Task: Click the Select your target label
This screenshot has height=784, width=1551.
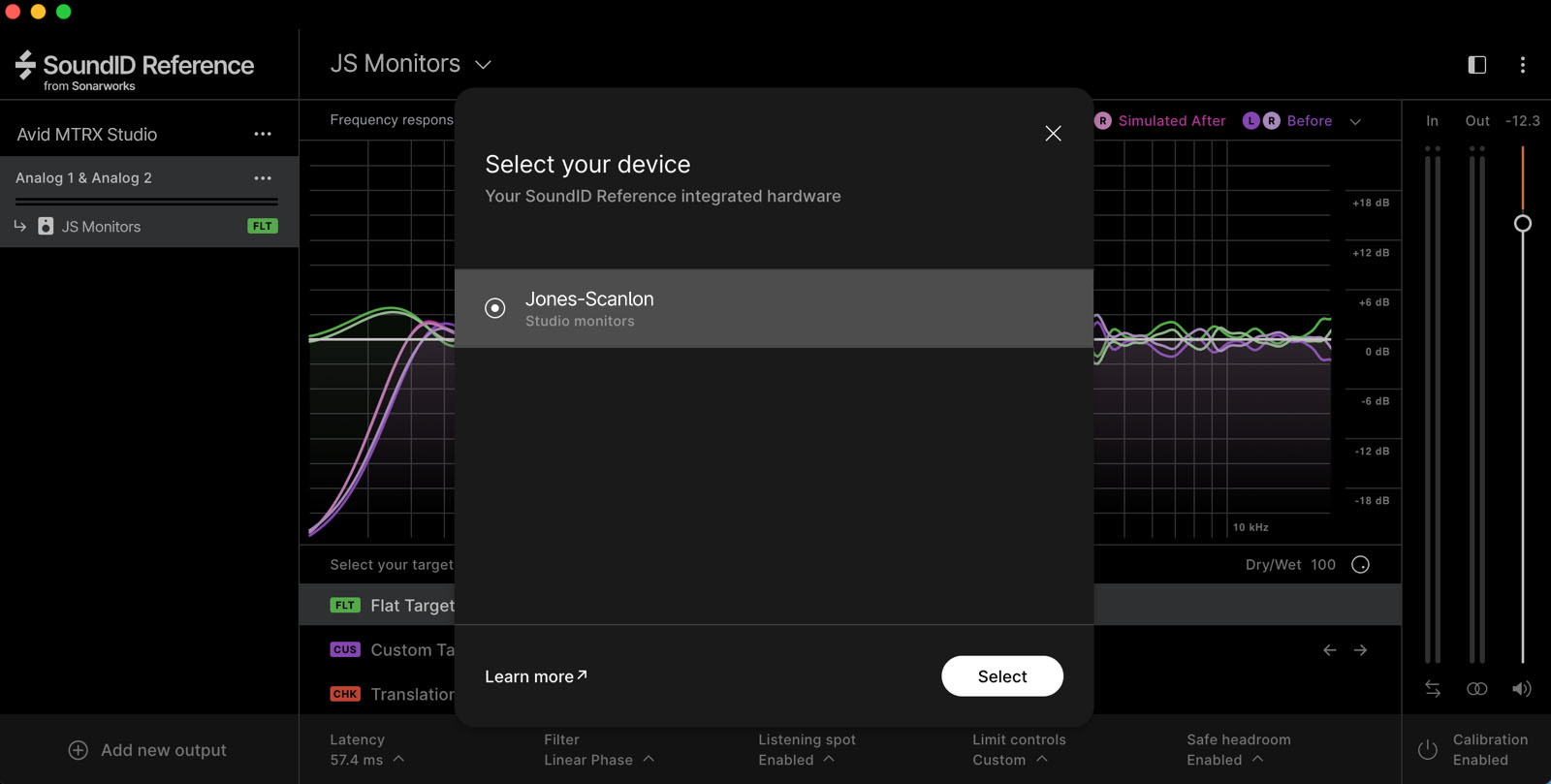Action: click(x=392, y=565)
